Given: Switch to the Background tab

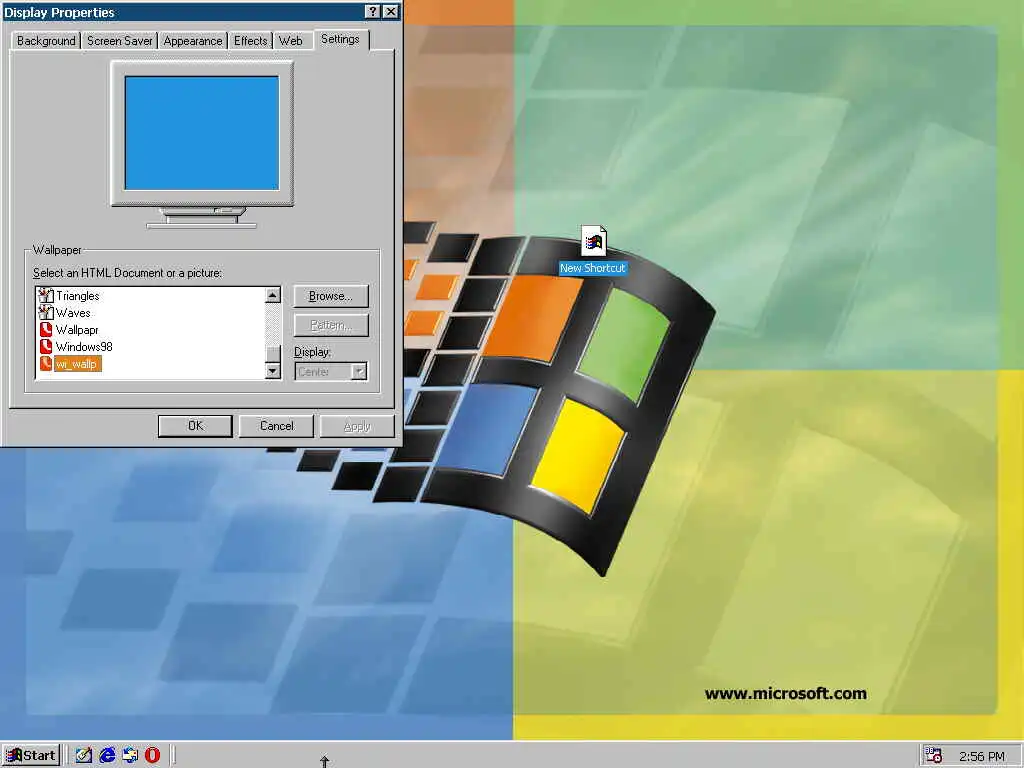Looking at the screenshot, I should 46,40.
